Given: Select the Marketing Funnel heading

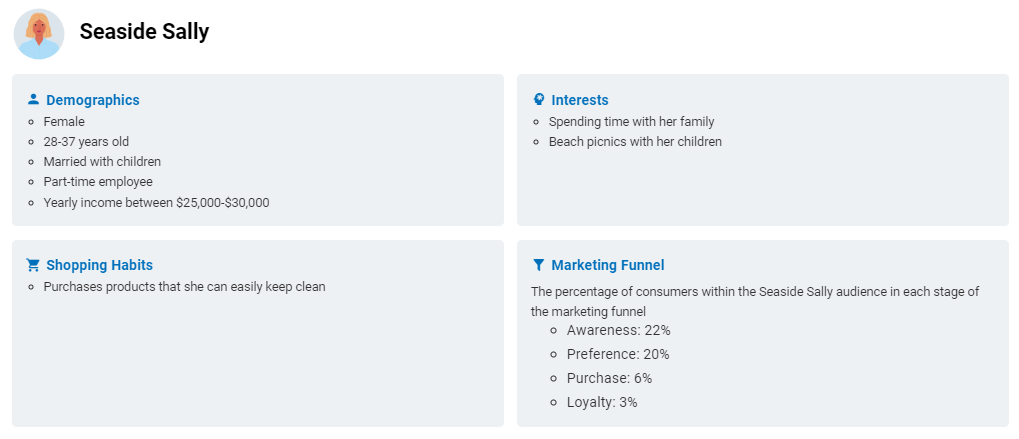Looking at the screenshot, I should point(608,265).
